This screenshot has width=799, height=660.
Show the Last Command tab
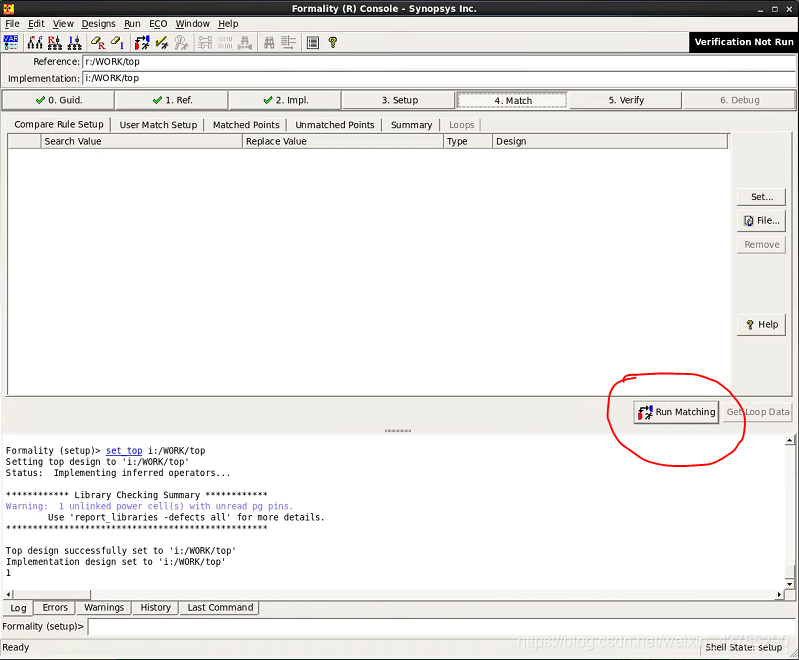pos(220,608)
